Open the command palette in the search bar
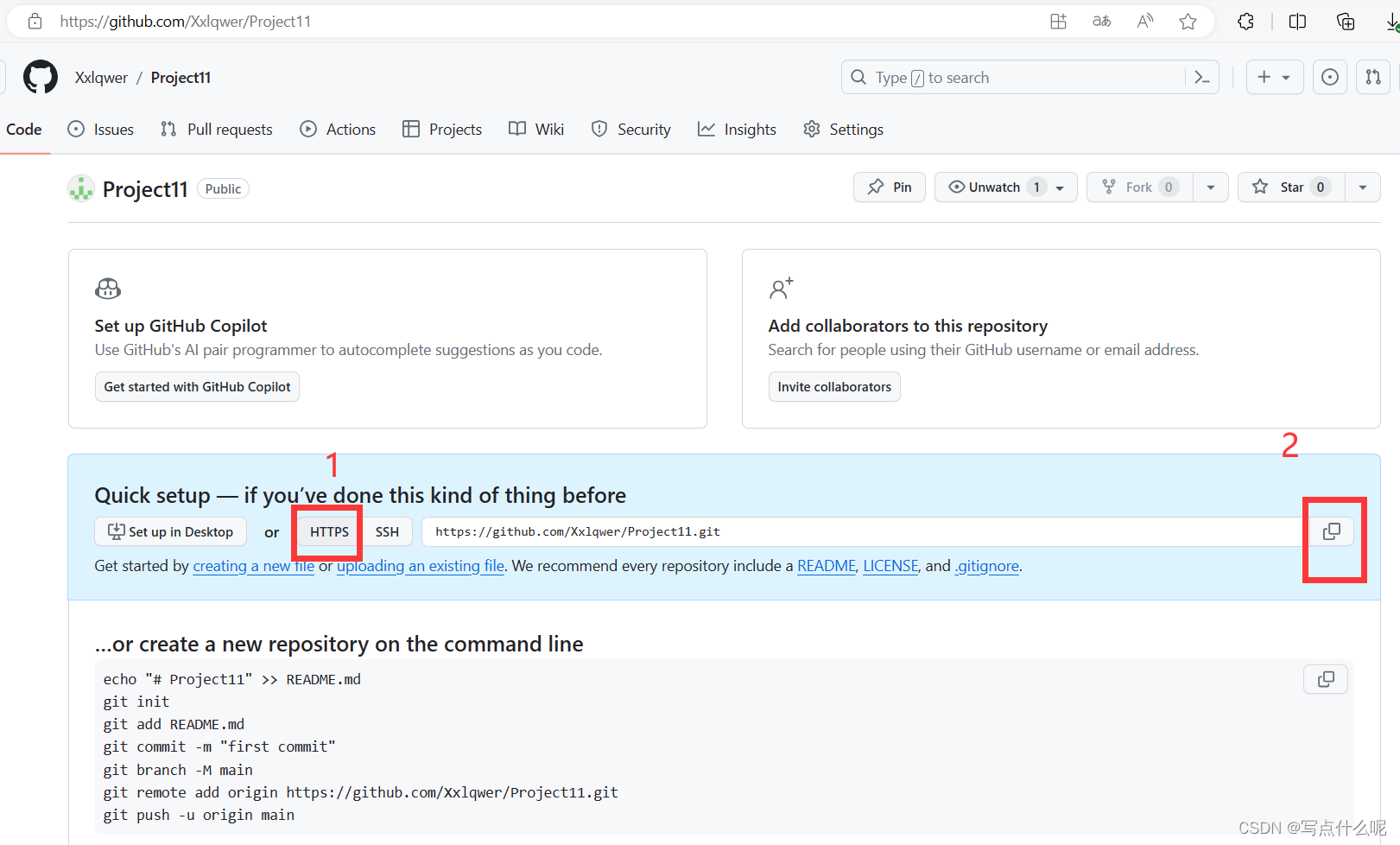 pyautogui.click(x=1201, y=77)
